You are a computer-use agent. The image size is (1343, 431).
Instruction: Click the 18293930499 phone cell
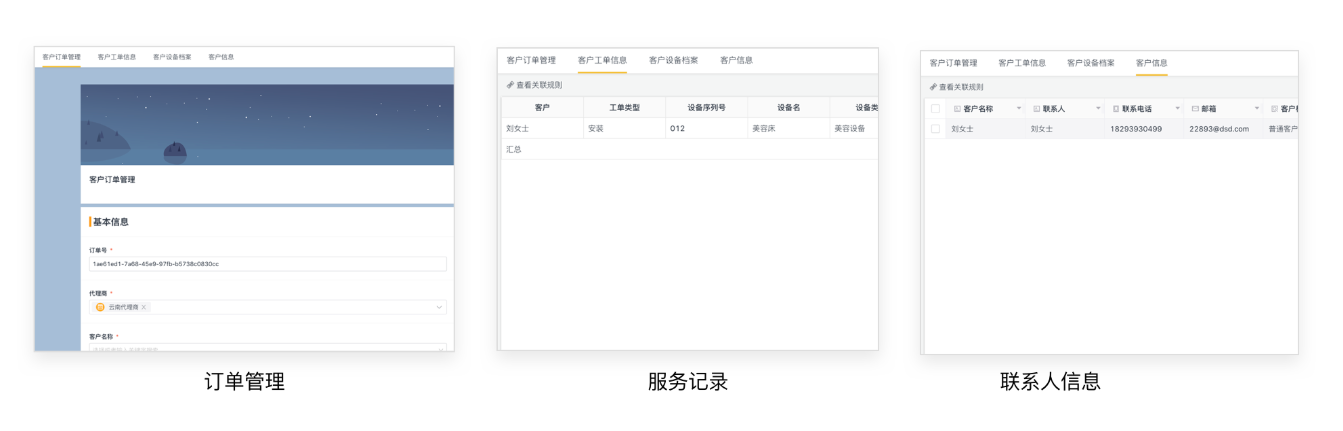coord(1144,129)
